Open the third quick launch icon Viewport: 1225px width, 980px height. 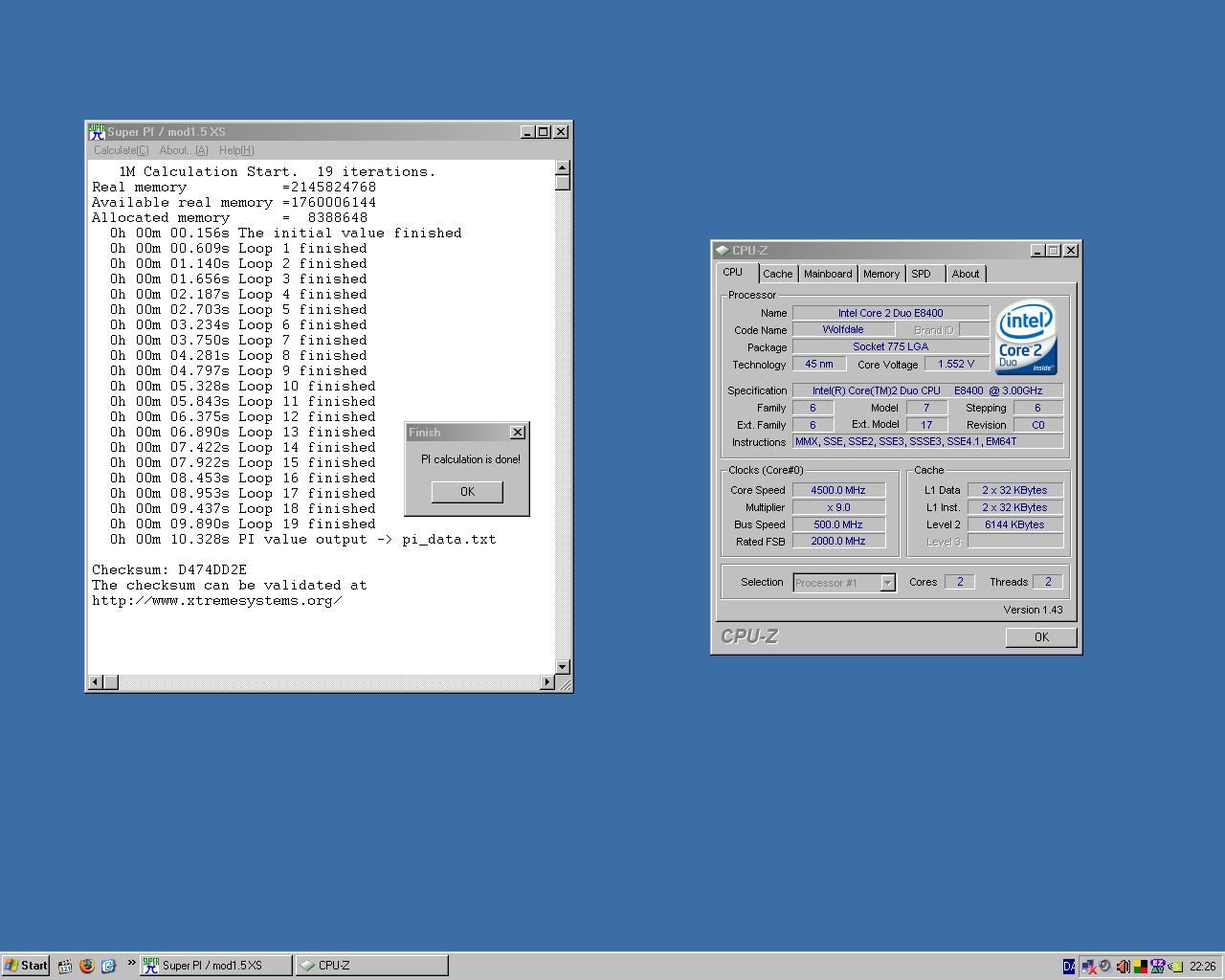[x=108, y=966]
